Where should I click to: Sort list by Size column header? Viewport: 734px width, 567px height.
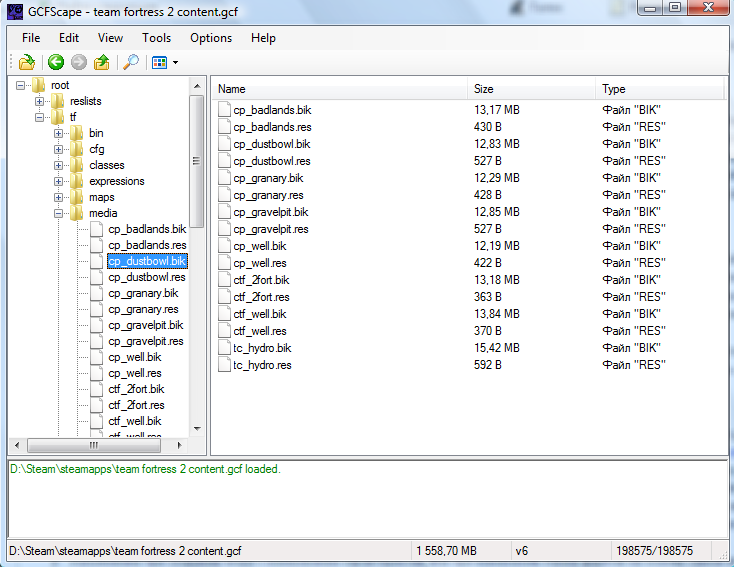pos(531,89)
